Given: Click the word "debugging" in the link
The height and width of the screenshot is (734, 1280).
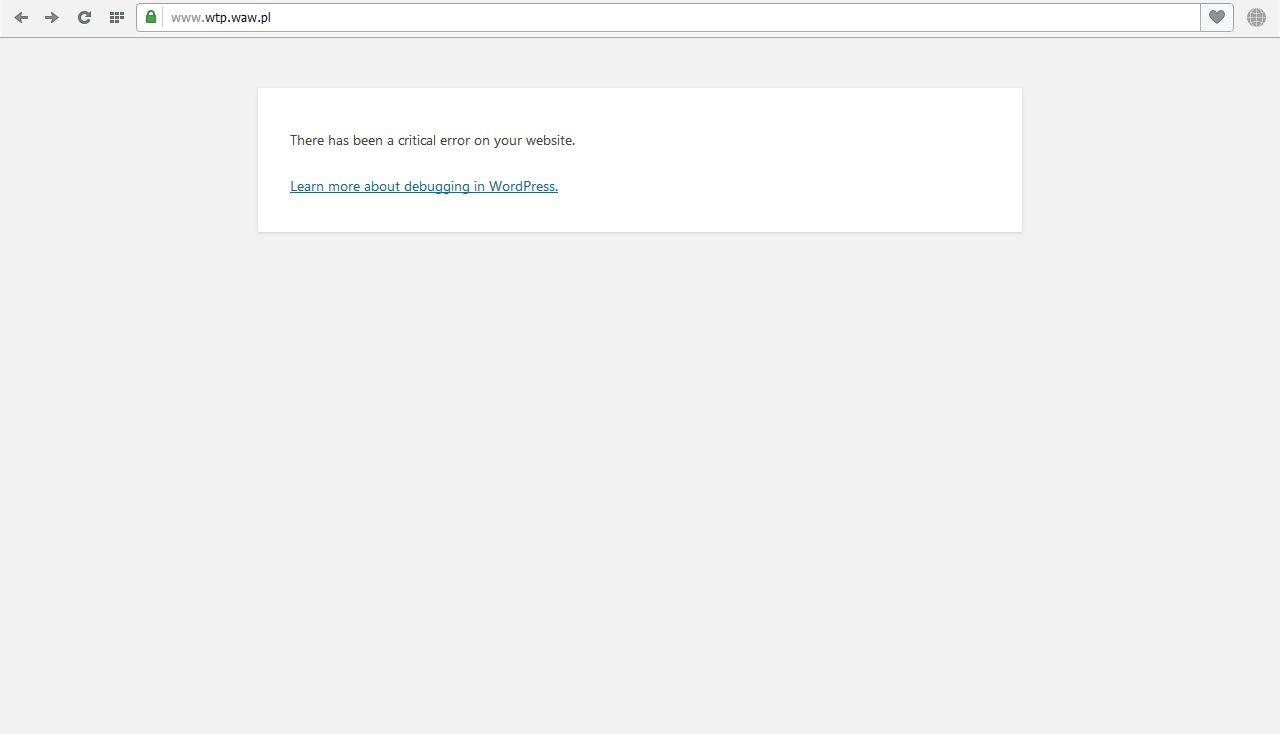Looking at the screenshot, I should point(436,186).
